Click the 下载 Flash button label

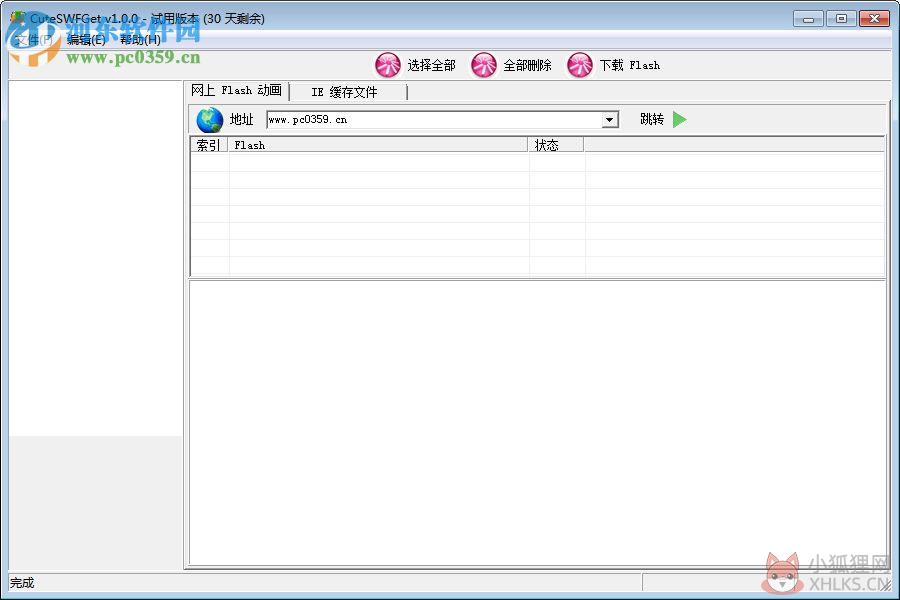(x=630, y=65)
